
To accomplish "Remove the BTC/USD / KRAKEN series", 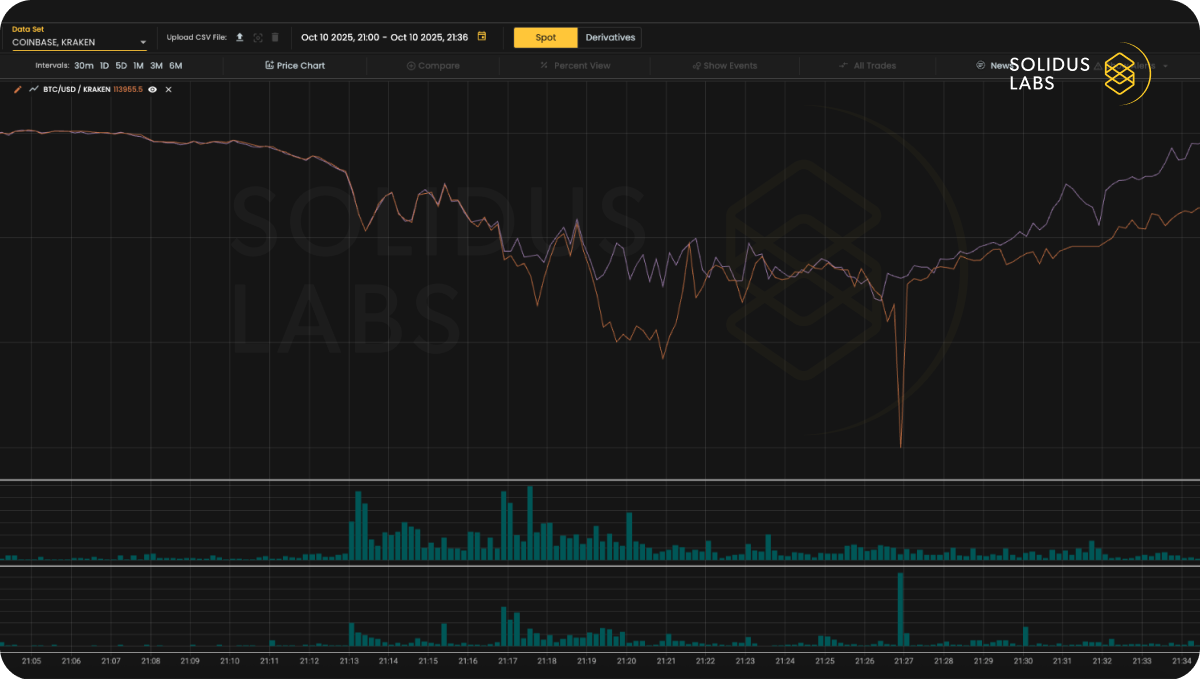I will pyautogui.click(x=168, y=90).
